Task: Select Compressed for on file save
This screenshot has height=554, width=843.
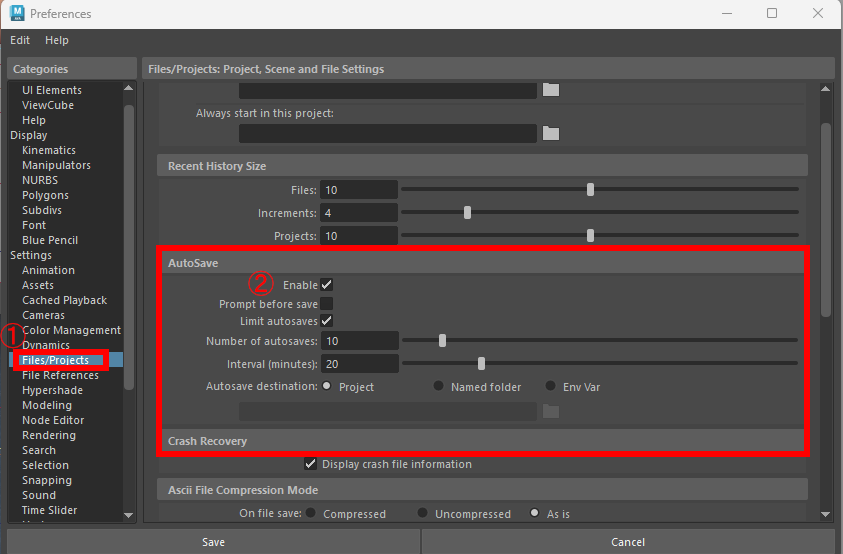Action: pyautogui.click(x=311, y=514)
